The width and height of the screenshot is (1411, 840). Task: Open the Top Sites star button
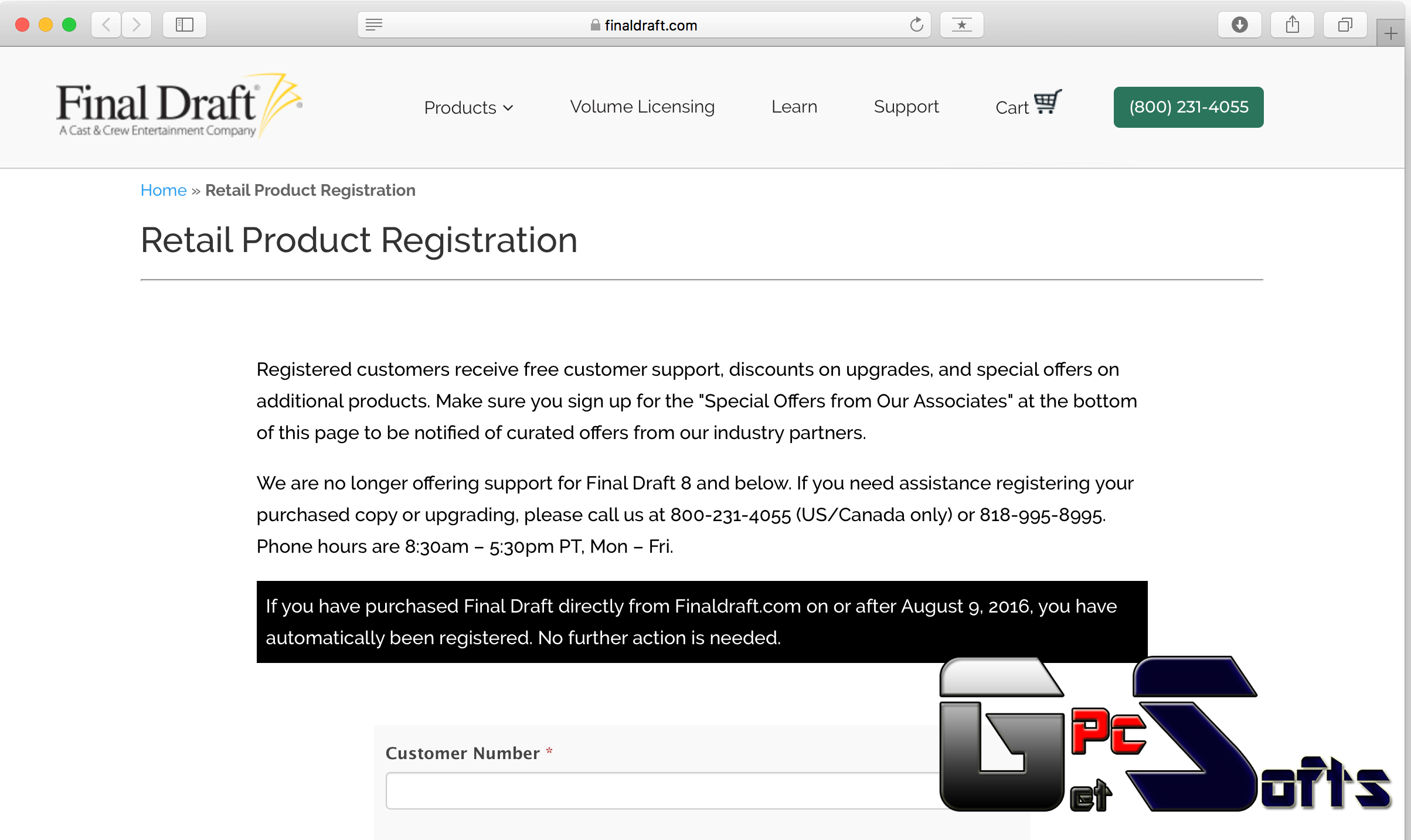tap(961, 25)
